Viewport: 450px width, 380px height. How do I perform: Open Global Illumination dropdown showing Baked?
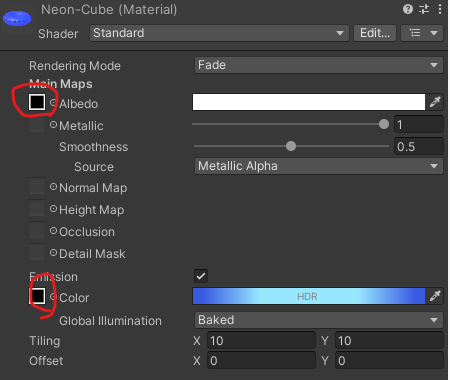319,320
